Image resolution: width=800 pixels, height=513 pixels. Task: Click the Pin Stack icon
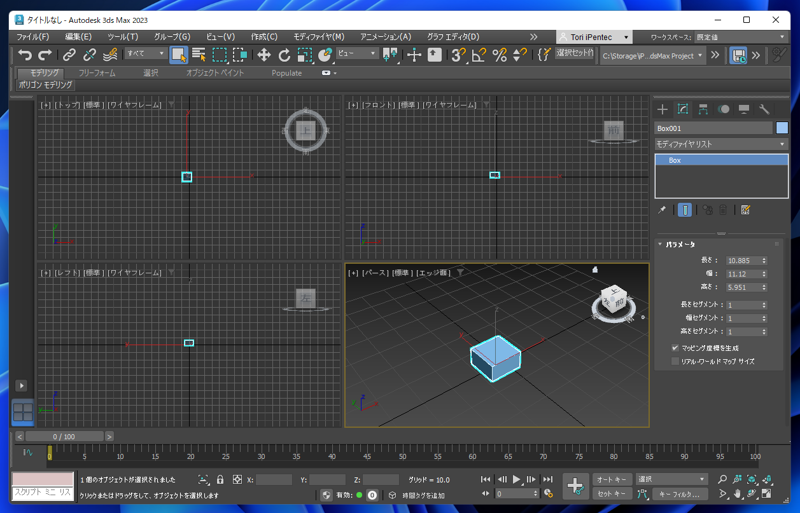662,210
